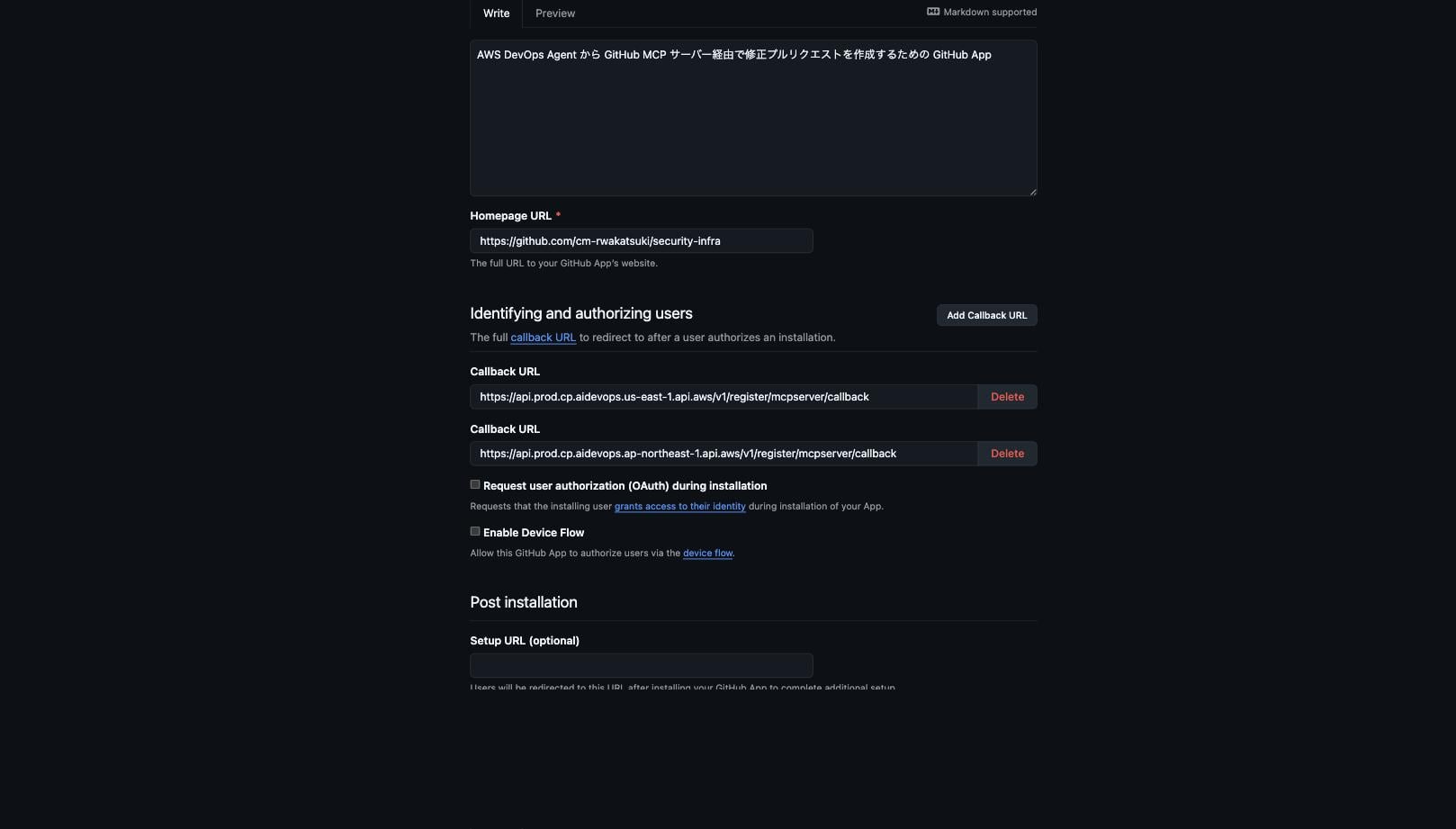Enable Request user authorization (OAuth) checkbox
Viewport: 1456px width, 829px height.
coord(475,484)
